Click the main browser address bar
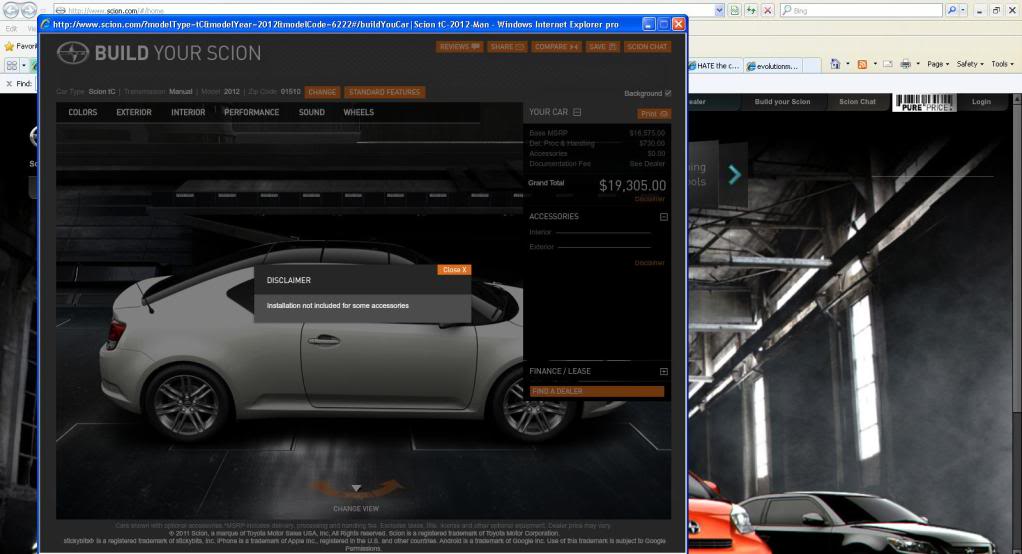Screen dimensions: 1022x554 [x=385, y=10]
